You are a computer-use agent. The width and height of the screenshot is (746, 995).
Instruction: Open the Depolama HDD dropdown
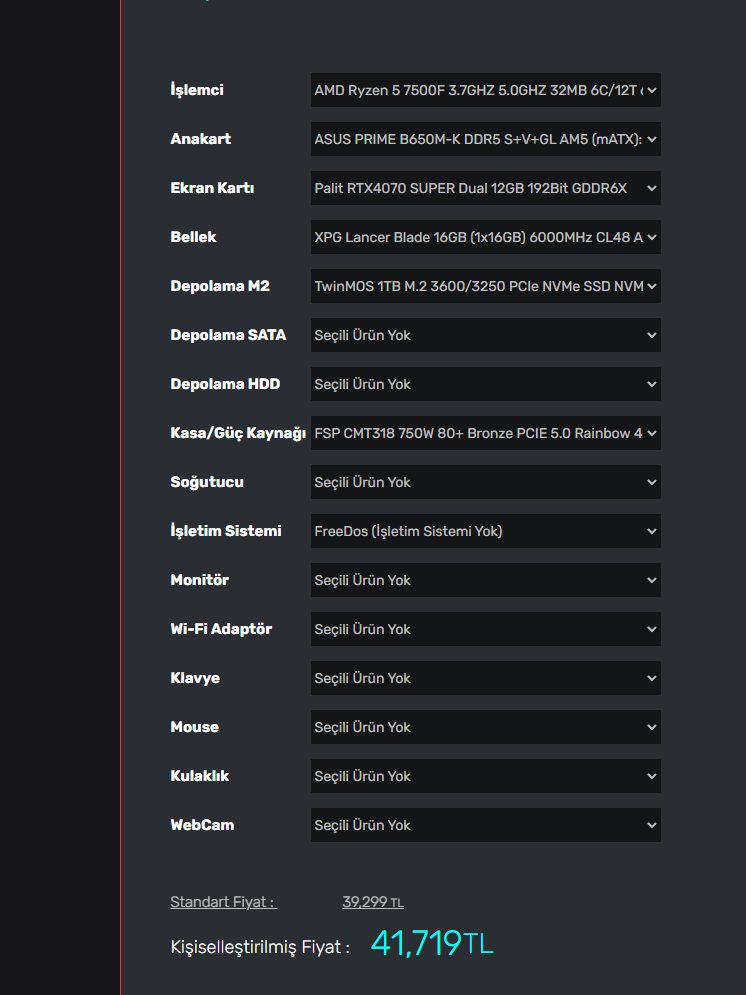[485, 384]
